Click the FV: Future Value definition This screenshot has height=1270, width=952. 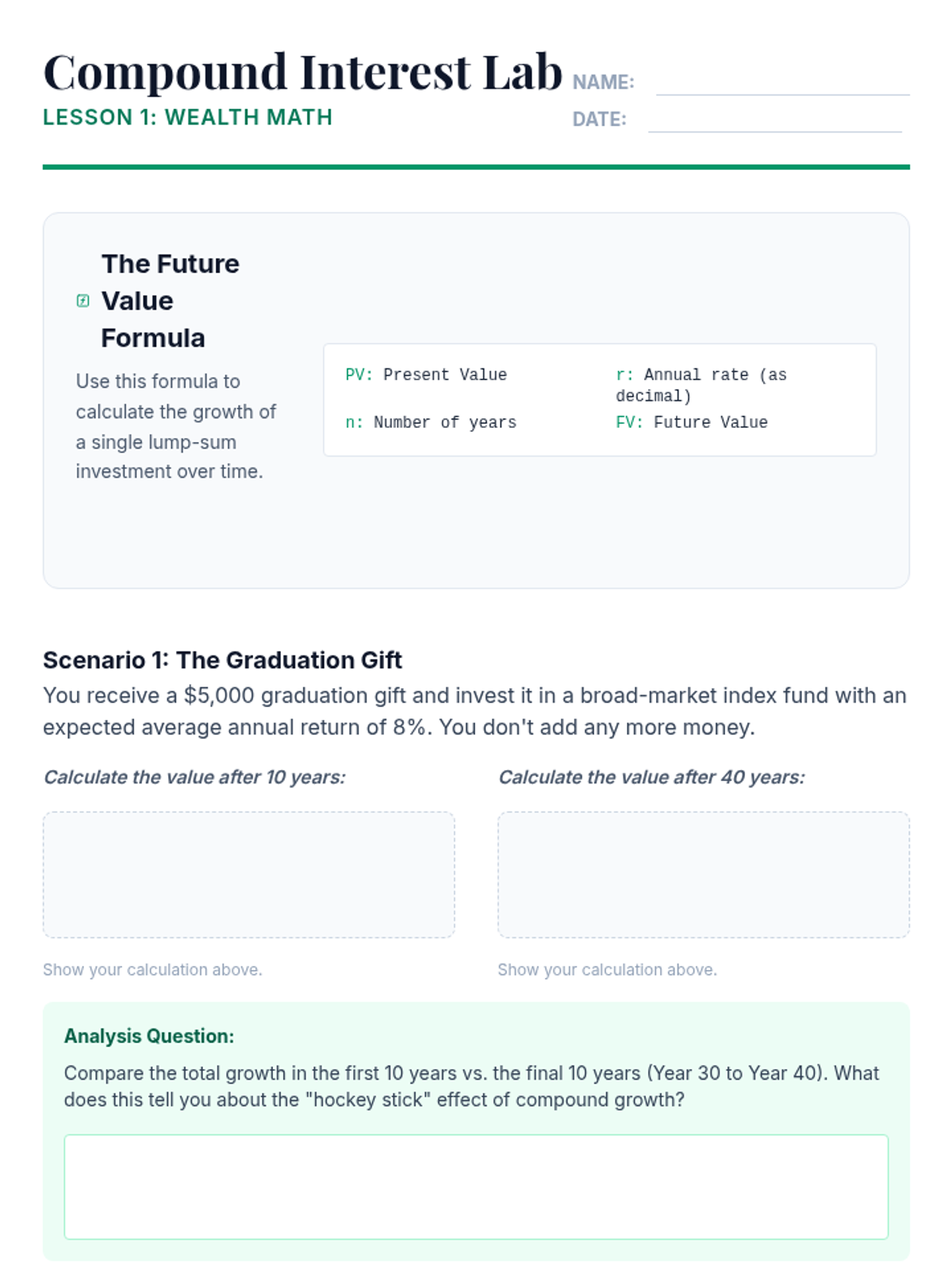point(692,422)
